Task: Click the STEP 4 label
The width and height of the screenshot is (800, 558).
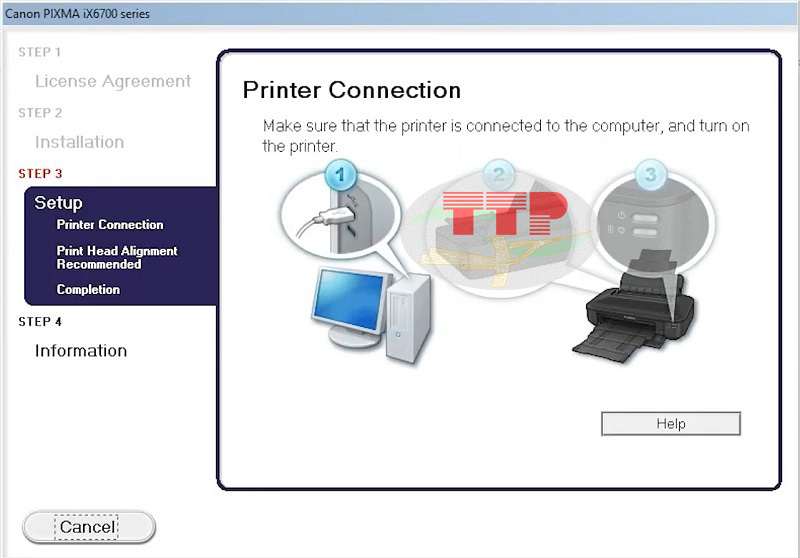Action: [x=40, y=321]
